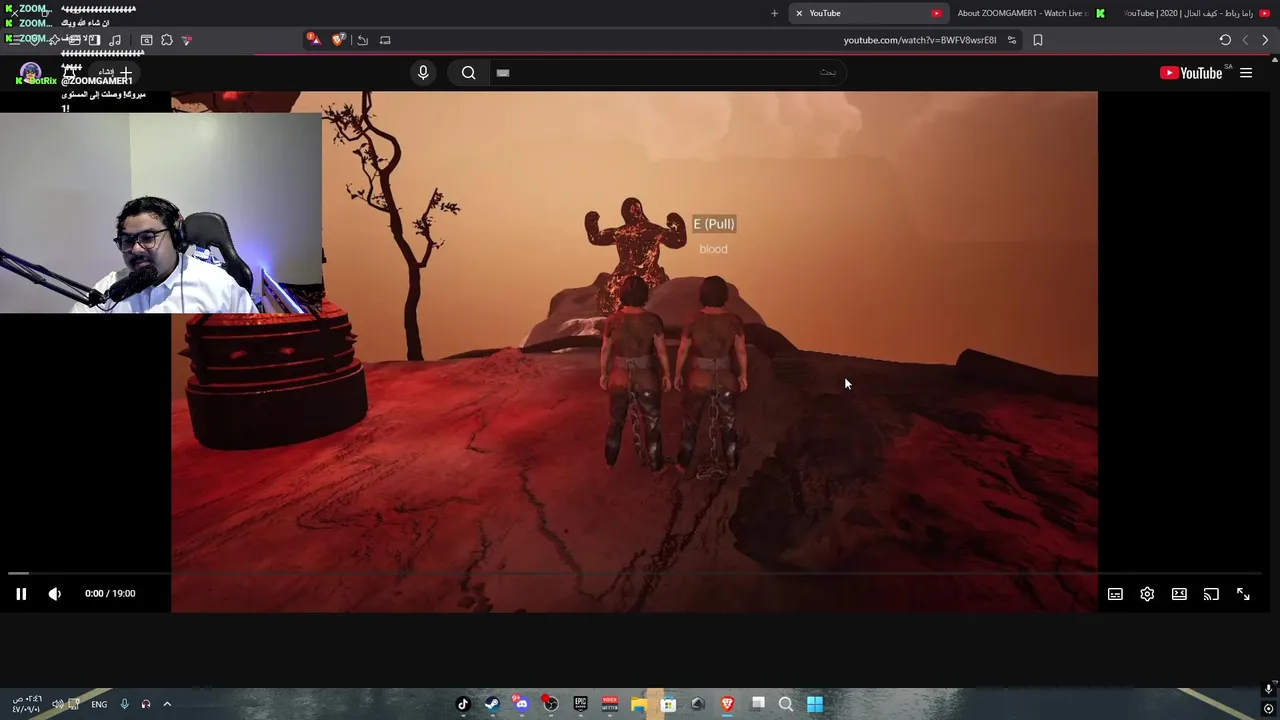Toggle the tray microphone icon
The width and height of the screenshot is (1280, 720).
point(124,704)
